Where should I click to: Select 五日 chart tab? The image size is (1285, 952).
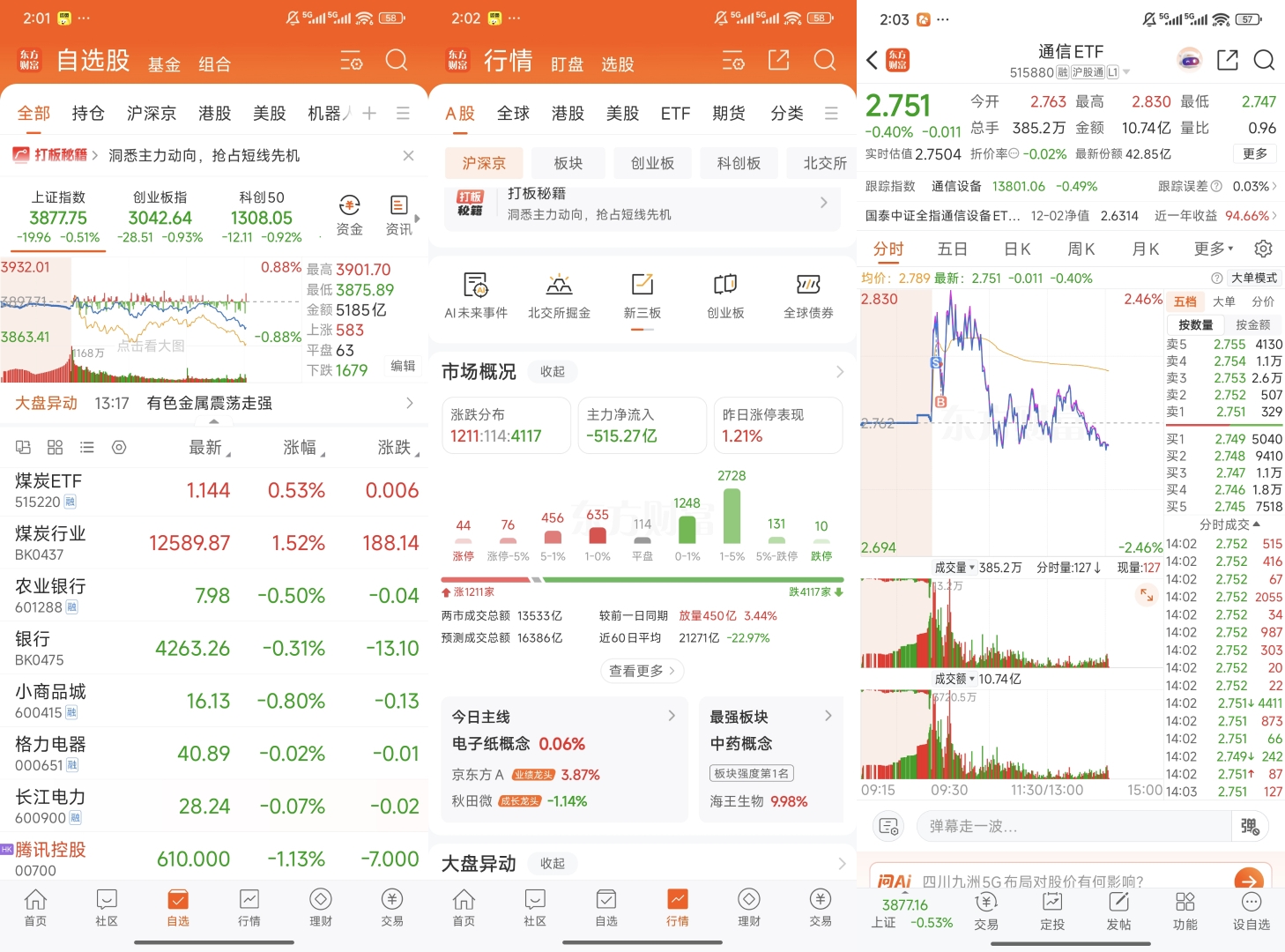pyautogui.click(x=952, y=249)
